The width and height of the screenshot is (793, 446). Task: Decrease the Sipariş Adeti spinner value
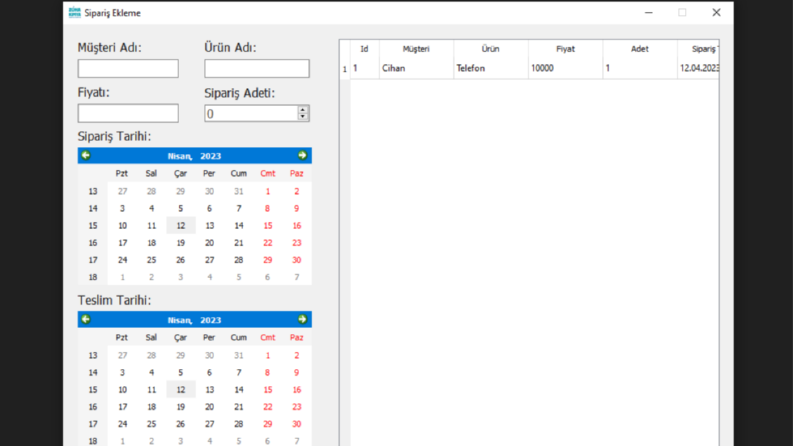[x=302, y=117]
